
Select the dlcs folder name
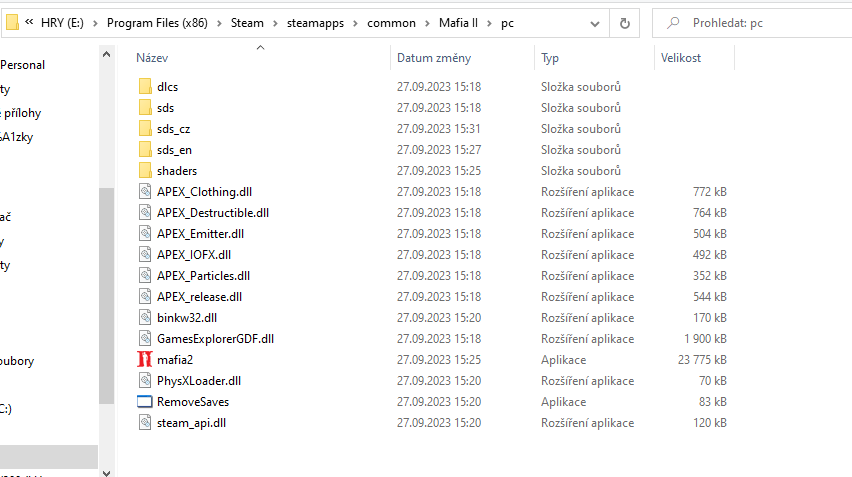[x=167, y=86]
